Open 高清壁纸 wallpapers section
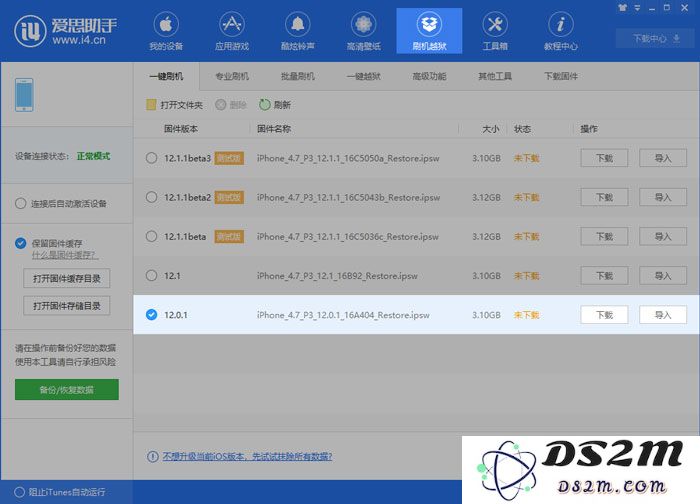Screen dimensions: 700x504 click(363, 31)
